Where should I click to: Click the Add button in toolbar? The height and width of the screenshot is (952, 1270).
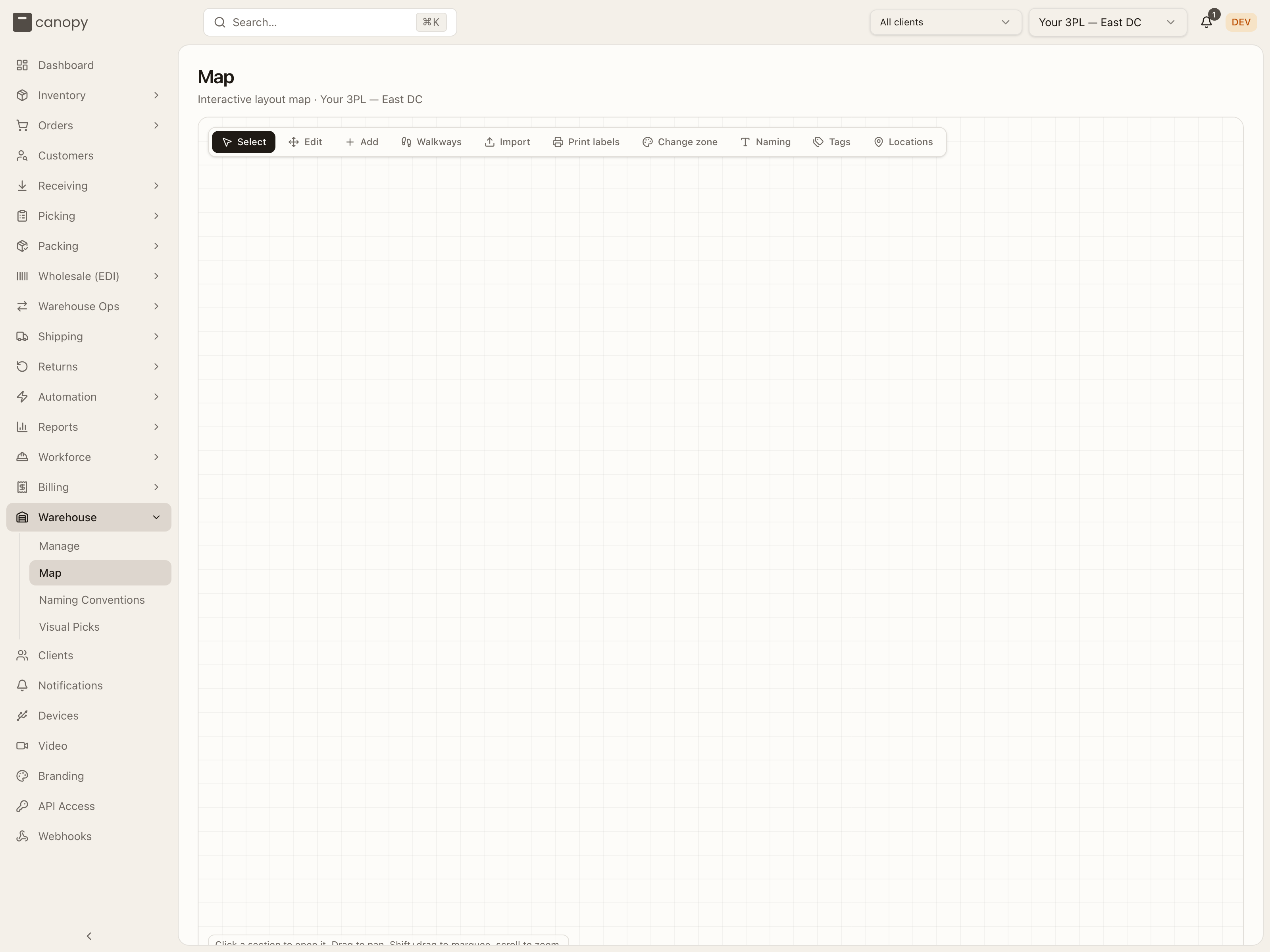362,142
